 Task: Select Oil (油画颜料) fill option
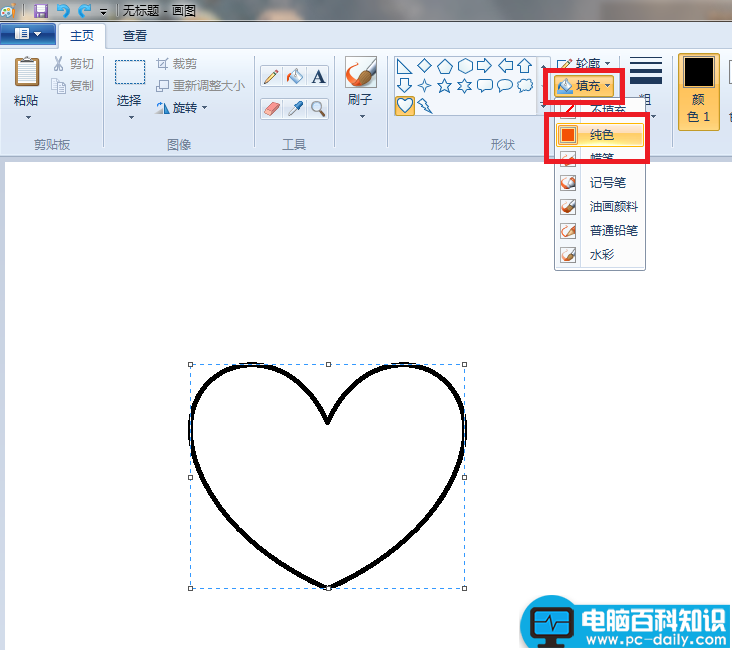(x=600, y=206)
